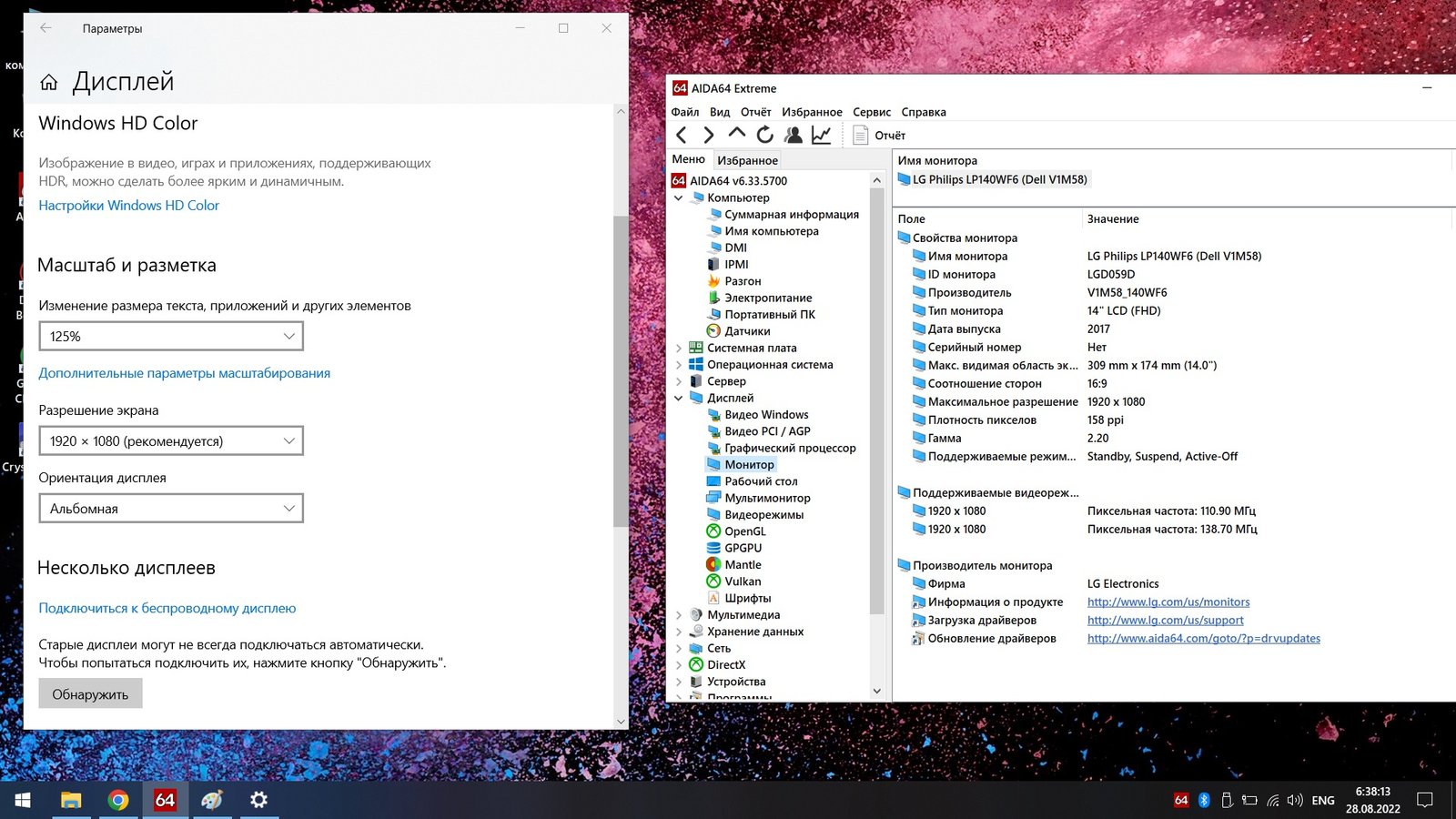This screenshot has width=1456, height=819.
Task: Open the Сервис menu in AIDA64
Action: click(x=871, y=112)
